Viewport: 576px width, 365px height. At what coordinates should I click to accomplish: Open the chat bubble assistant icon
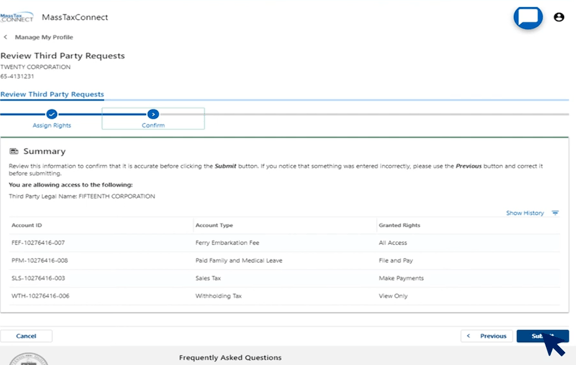coord(528,17)
